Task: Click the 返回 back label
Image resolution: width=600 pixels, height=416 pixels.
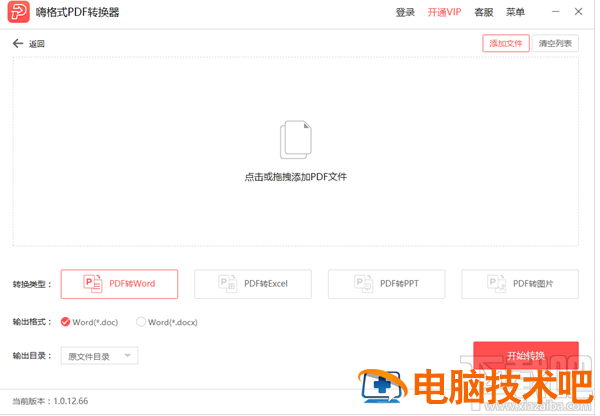Action: 37,44
